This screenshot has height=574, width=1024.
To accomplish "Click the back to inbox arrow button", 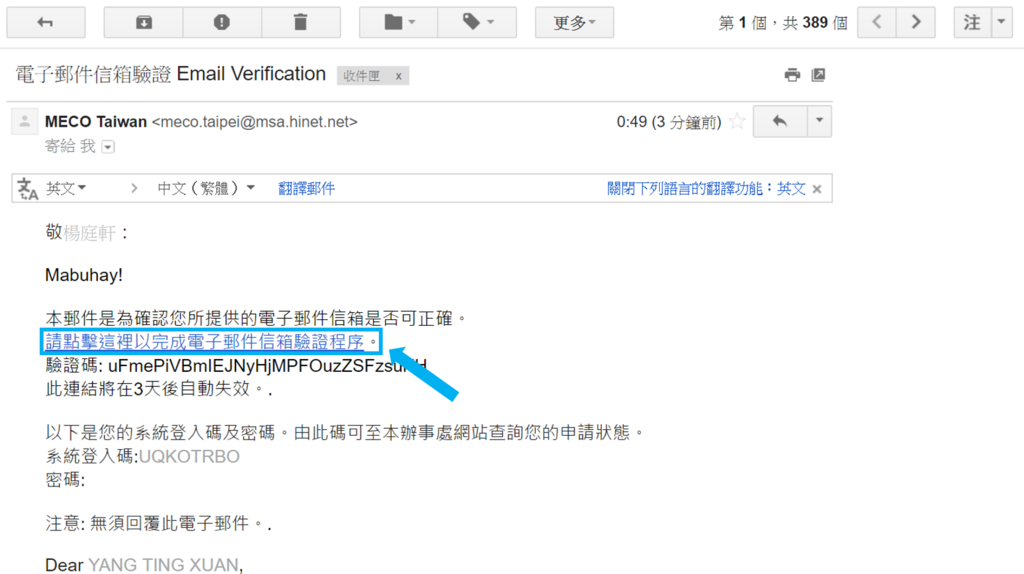I will click(46, 22).
